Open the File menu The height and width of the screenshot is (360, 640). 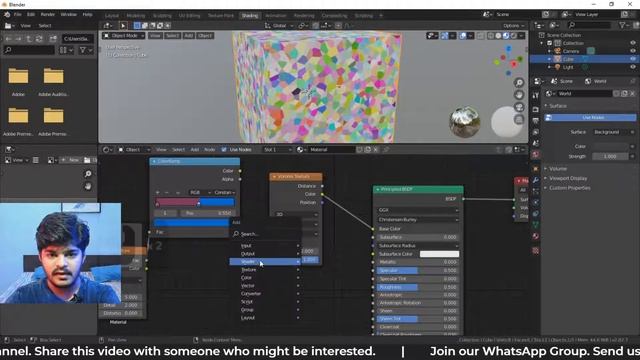click(x=18, y=14)
